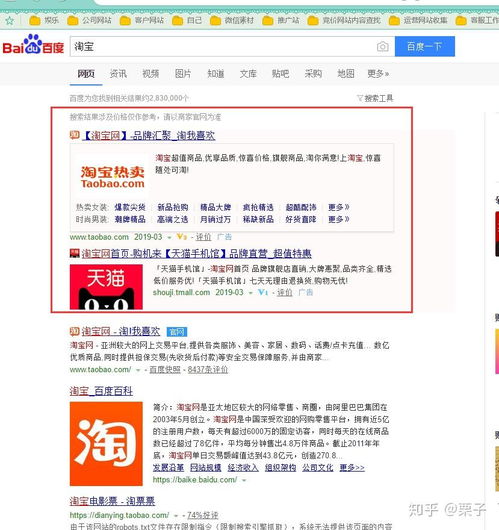Open the 天猫手机馆 品牌直营 result title
Screen dimensions: 499x530
point(196,254)
